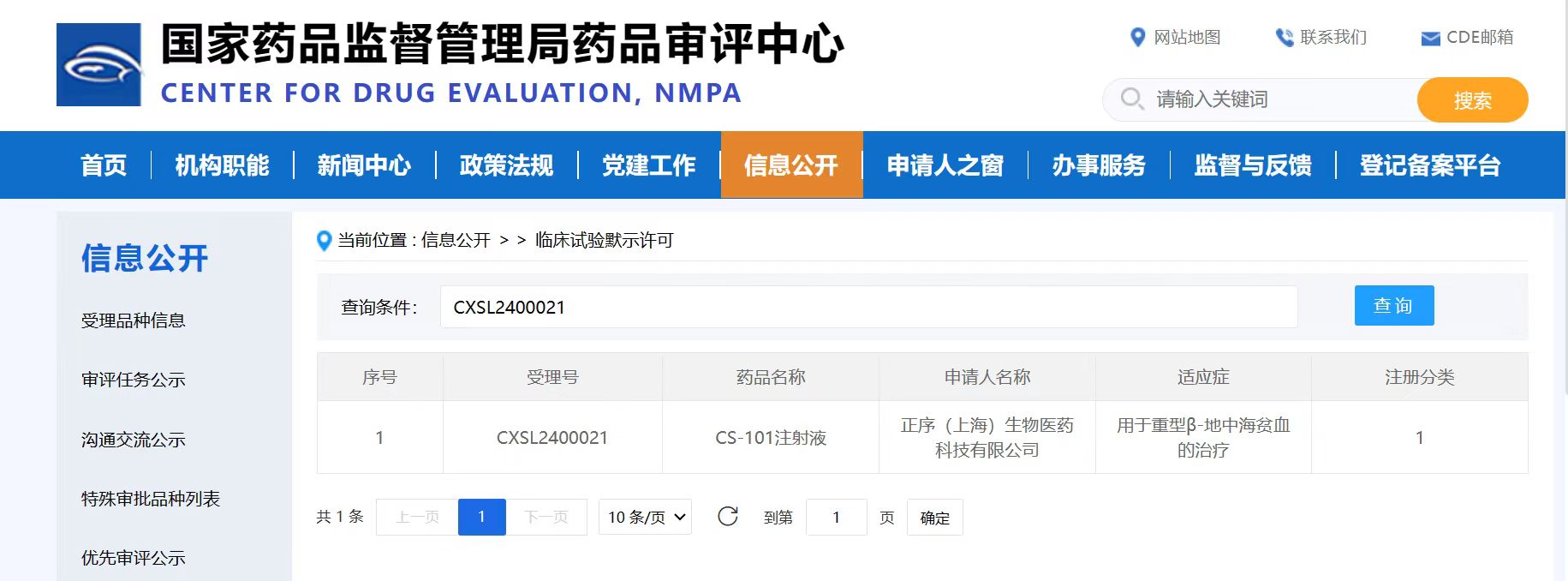Open 优先审评公示 sidebar link
Screen dimensions: 1568x581
click(133, 558)
